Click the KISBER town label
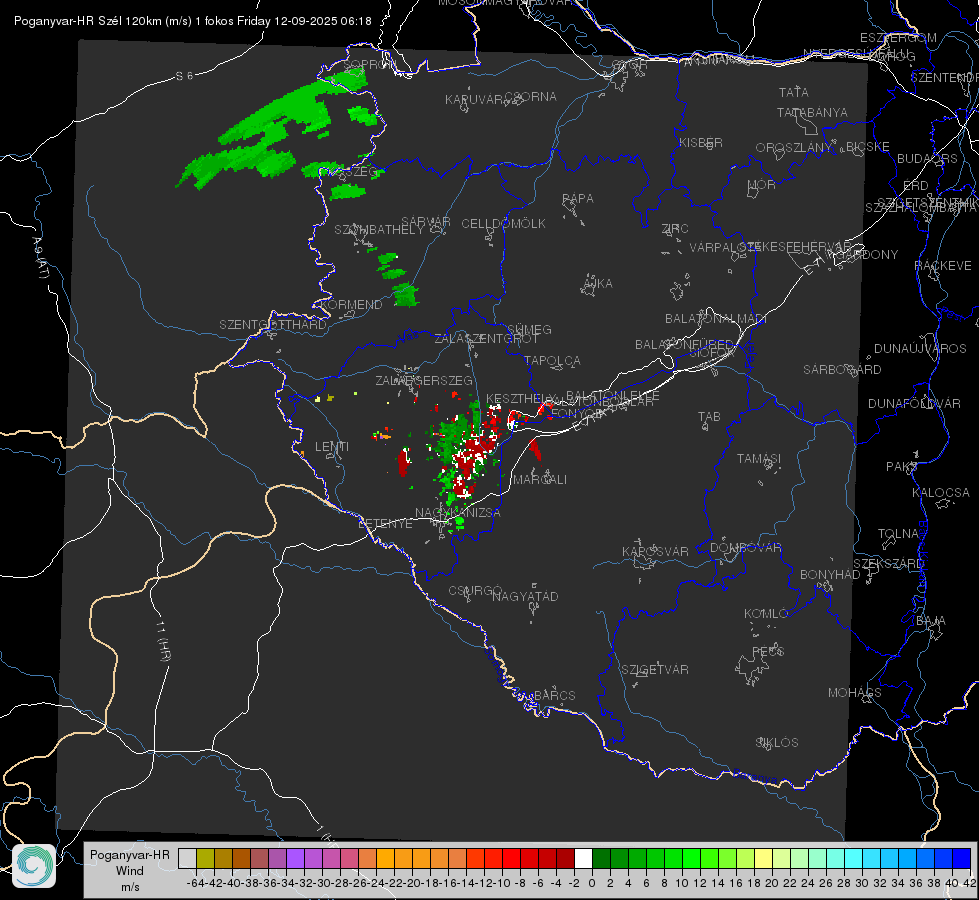 point(701,143)
